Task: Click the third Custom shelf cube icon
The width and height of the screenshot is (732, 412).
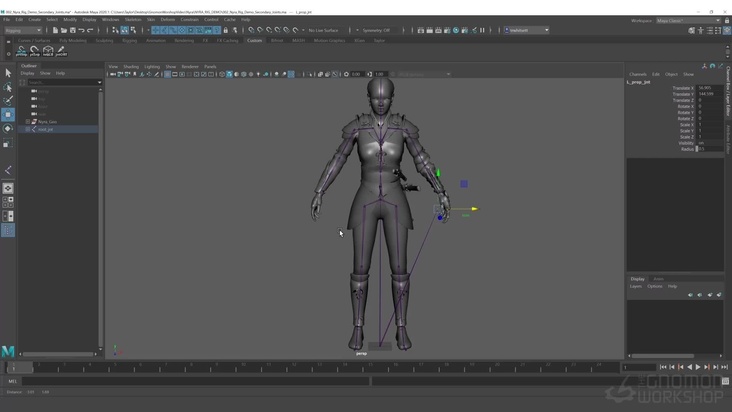Action: coord(48,51)
